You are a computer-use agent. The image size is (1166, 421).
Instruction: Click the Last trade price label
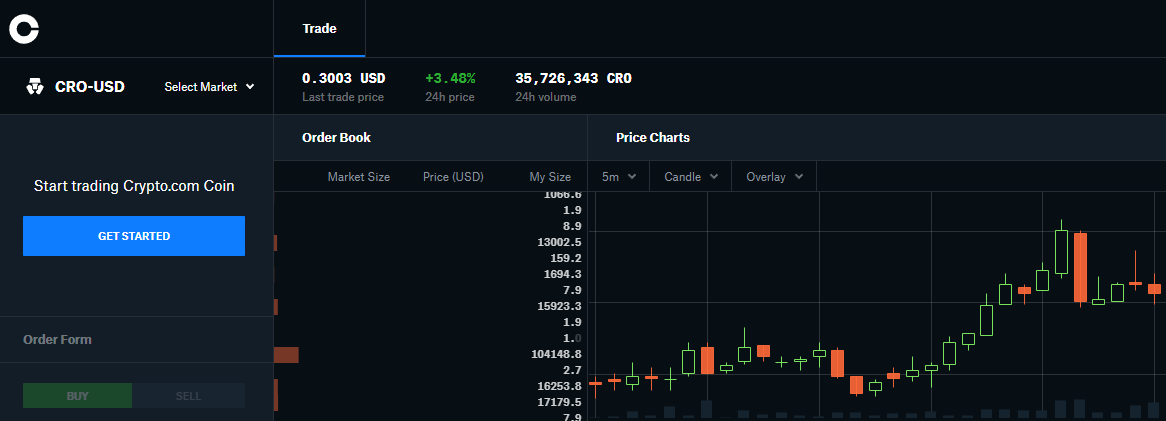343,97
